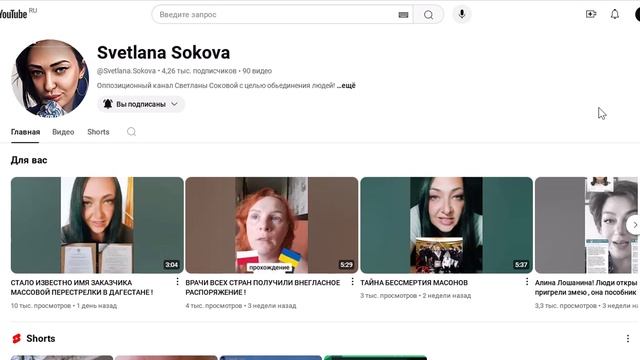The height and width of the screenshot is (360, 640).
Task: Open the create video icon
Action: [591, 14]
